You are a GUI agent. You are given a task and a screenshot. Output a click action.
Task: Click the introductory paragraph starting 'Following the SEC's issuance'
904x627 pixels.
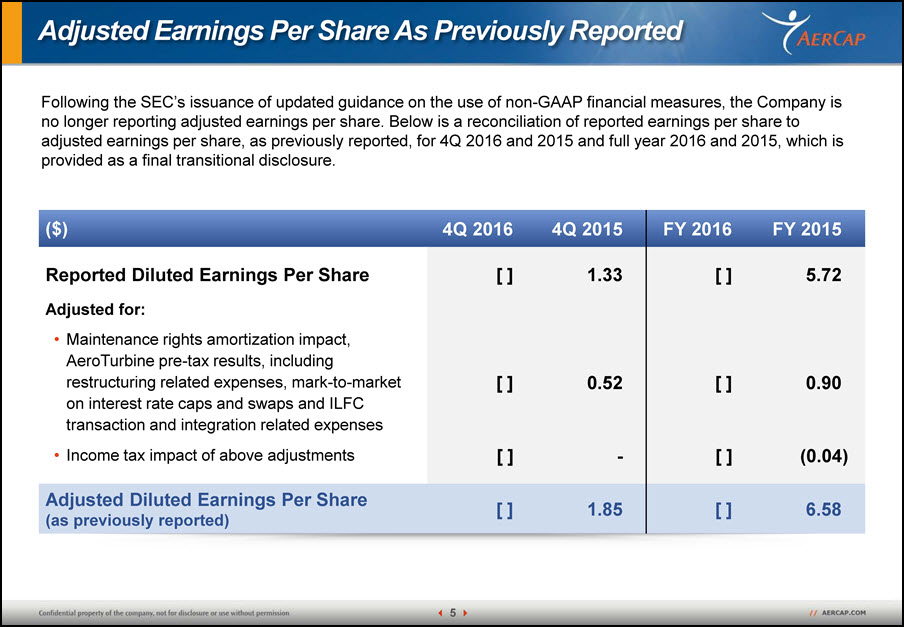tap(442, 131)
